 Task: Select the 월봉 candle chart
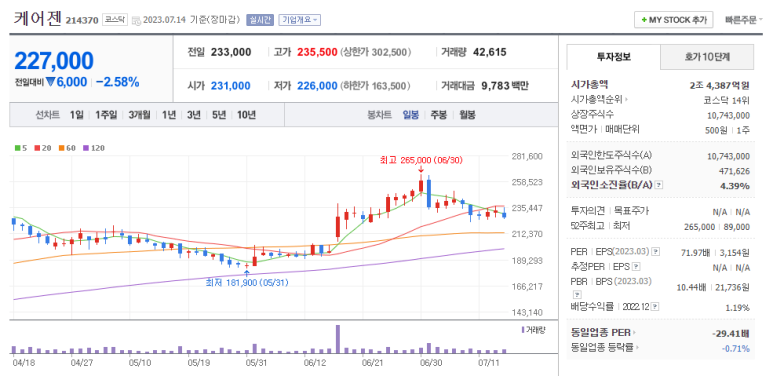(467, 115)
